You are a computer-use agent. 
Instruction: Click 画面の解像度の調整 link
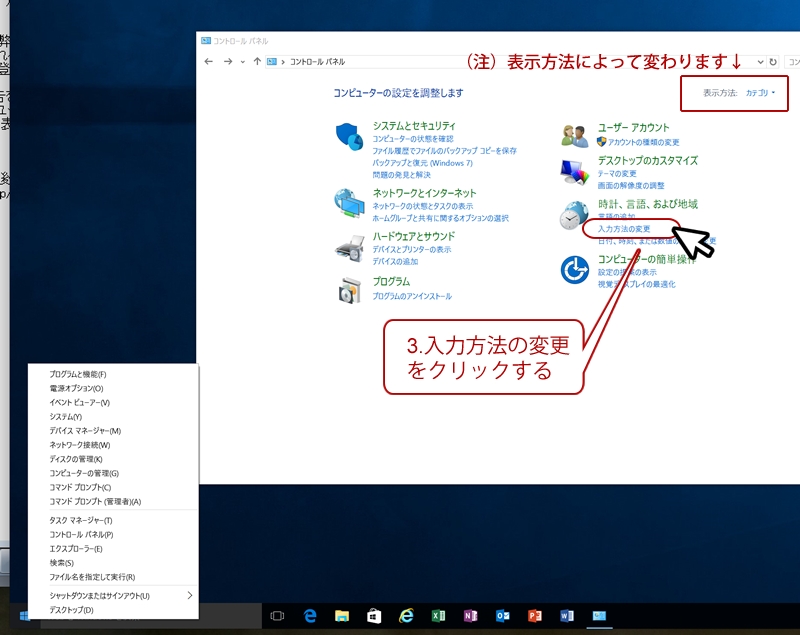(631, 186)
